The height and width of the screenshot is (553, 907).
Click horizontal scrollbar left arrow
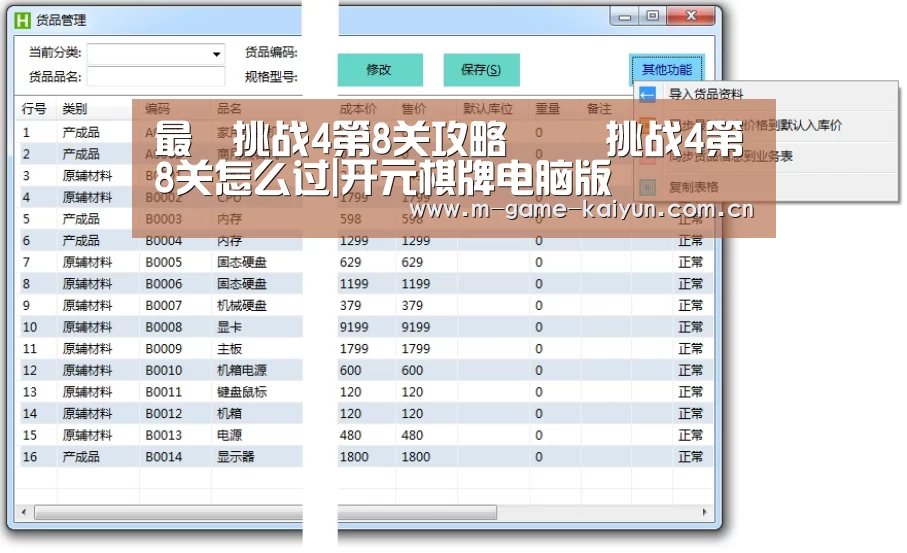[x=24, y=512]
